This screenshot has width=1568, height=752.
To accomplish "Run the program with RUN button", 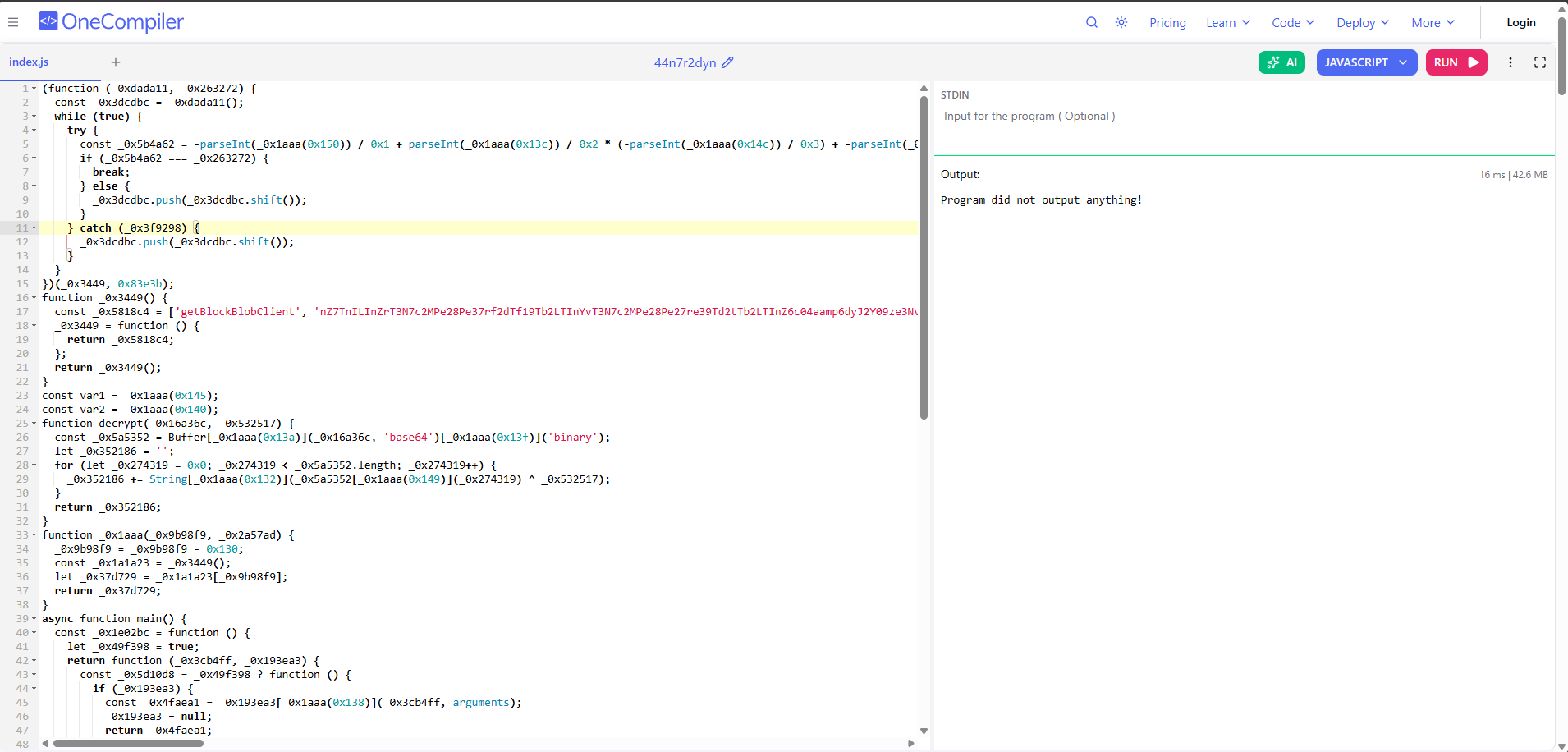I will (x=1456, y=62).
